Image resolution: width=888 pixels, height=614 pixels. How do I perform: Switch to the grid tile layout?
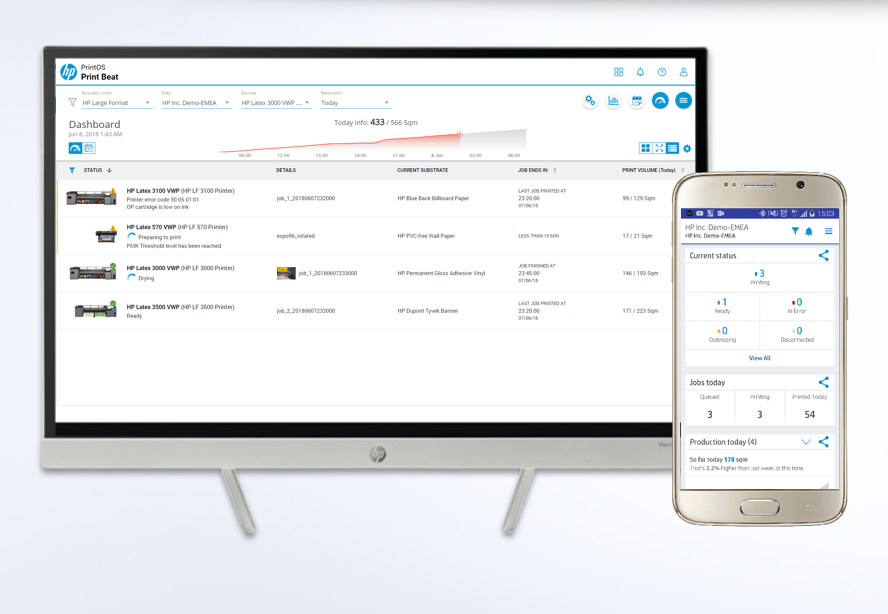click(x=646, y=148)
